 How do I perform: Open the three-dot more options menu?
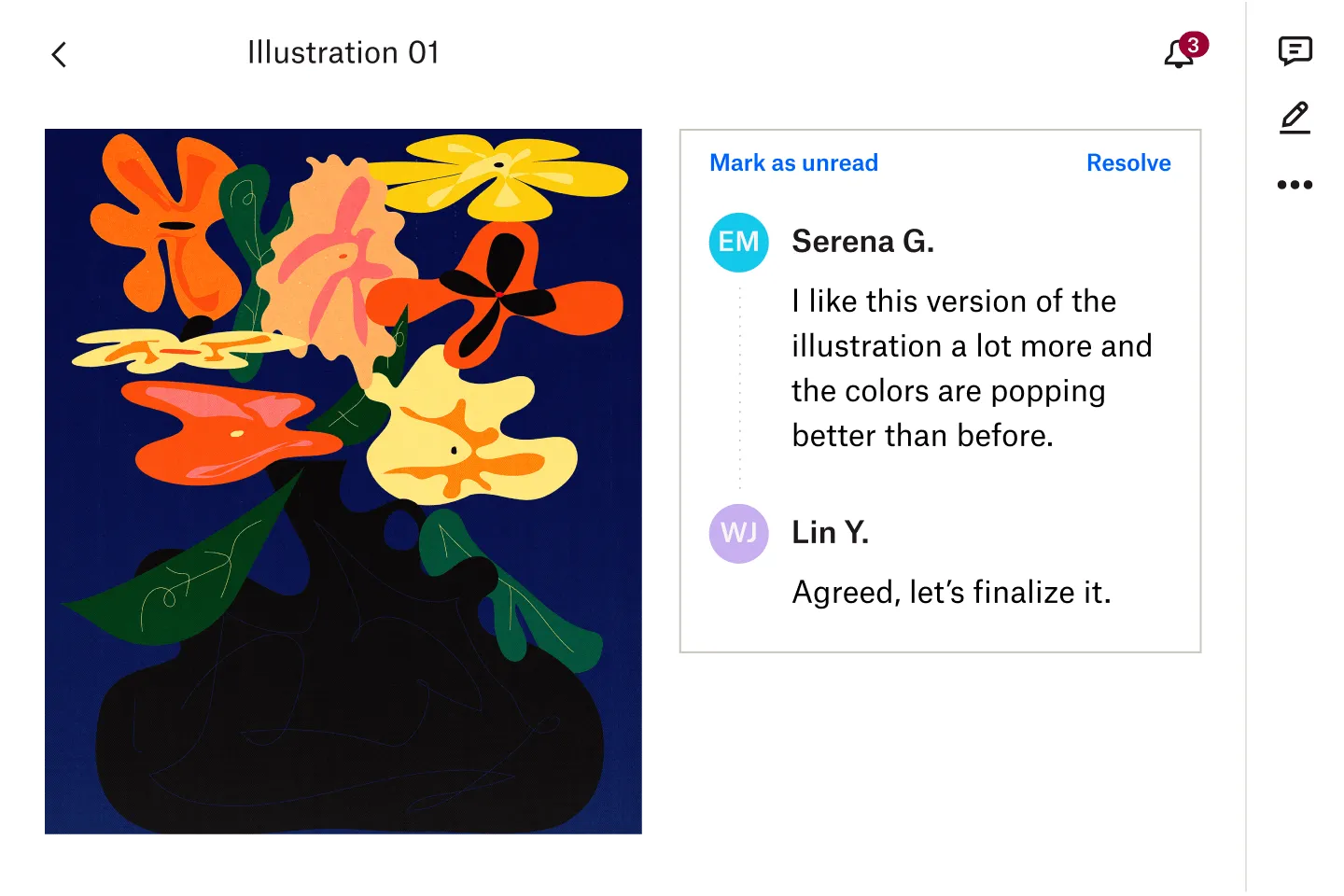pos(1295,184)
